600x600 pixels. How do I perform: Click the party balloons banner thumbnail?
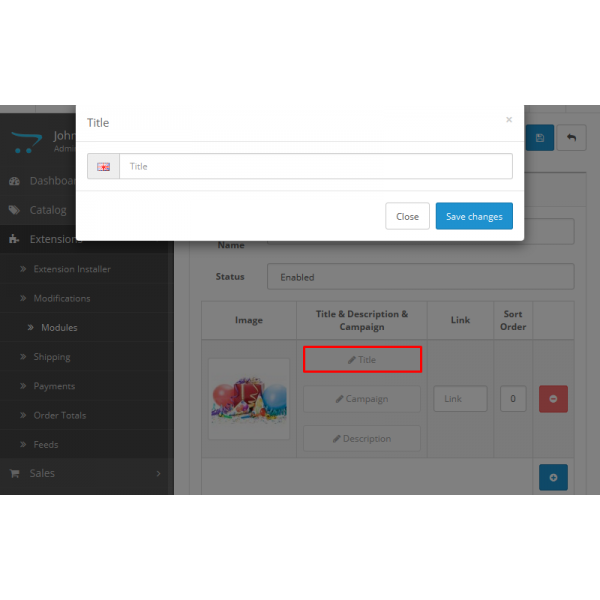click(249, 399)
